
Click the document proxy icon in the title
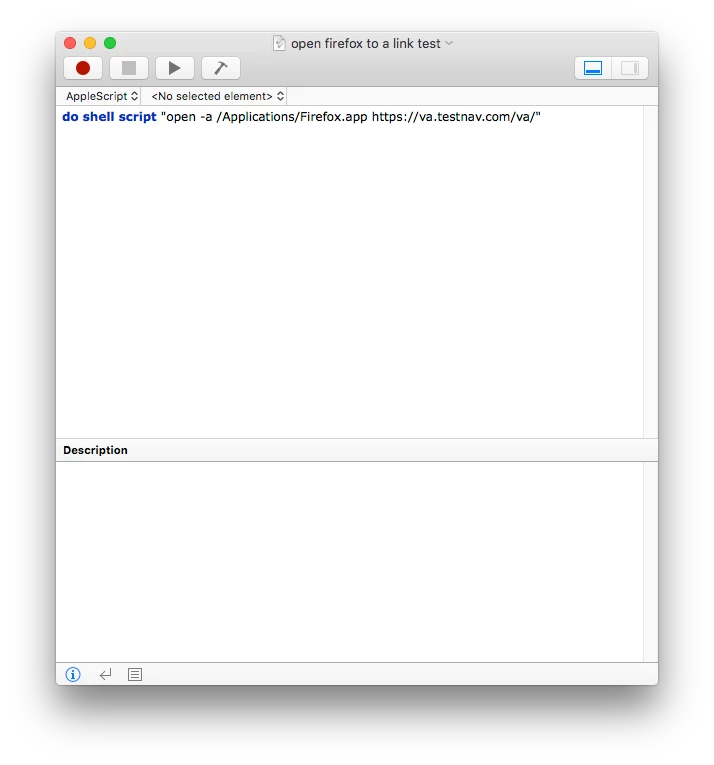(x=279, y=43)
